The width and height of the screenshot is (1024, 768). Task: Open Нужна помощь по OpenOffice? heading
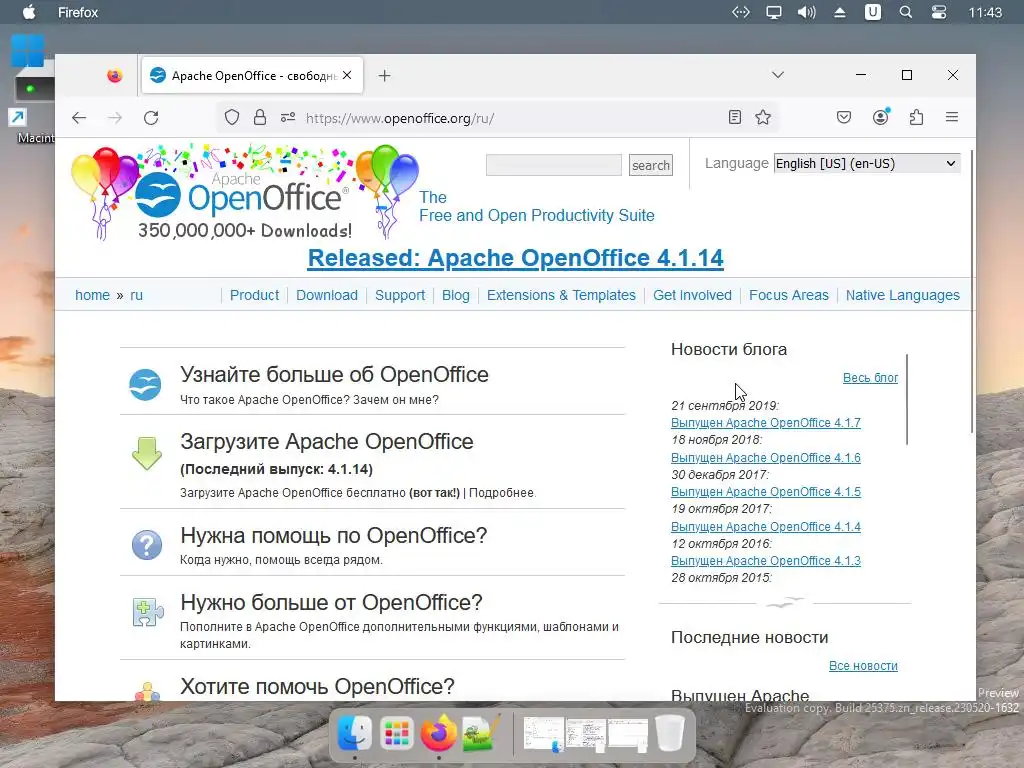pyautogui.click(x=334, y=536)
